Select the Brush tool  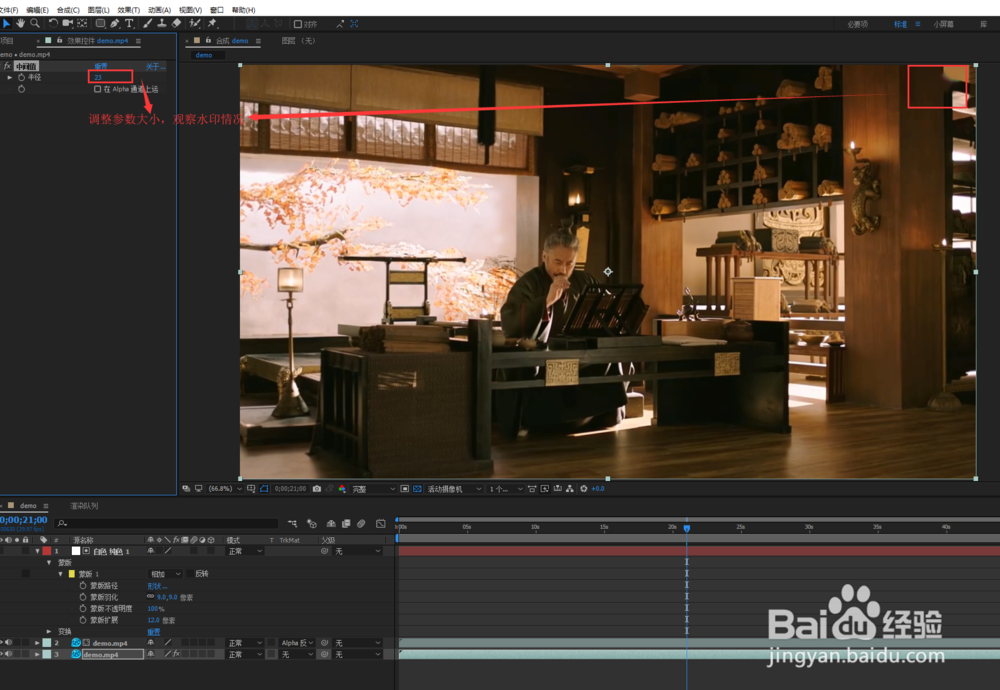[x=148, y=24]
